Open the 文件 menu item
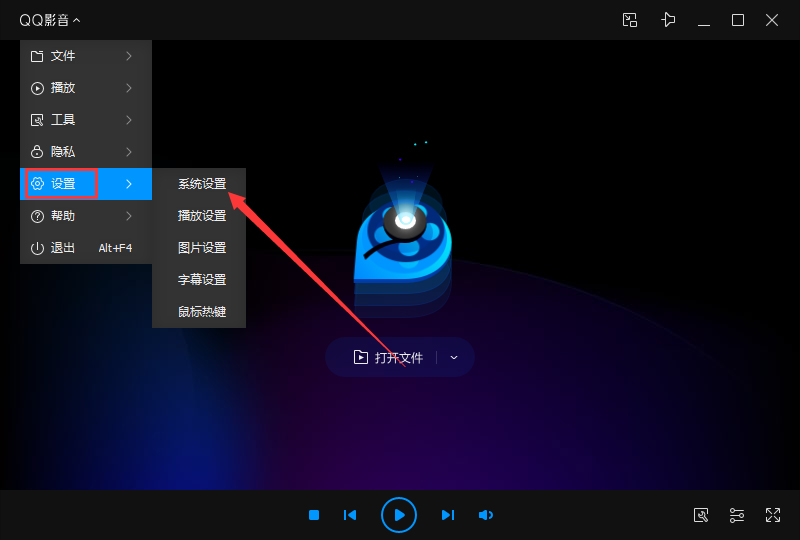Screen dimensions: 800x540 [x=86, y=56]
